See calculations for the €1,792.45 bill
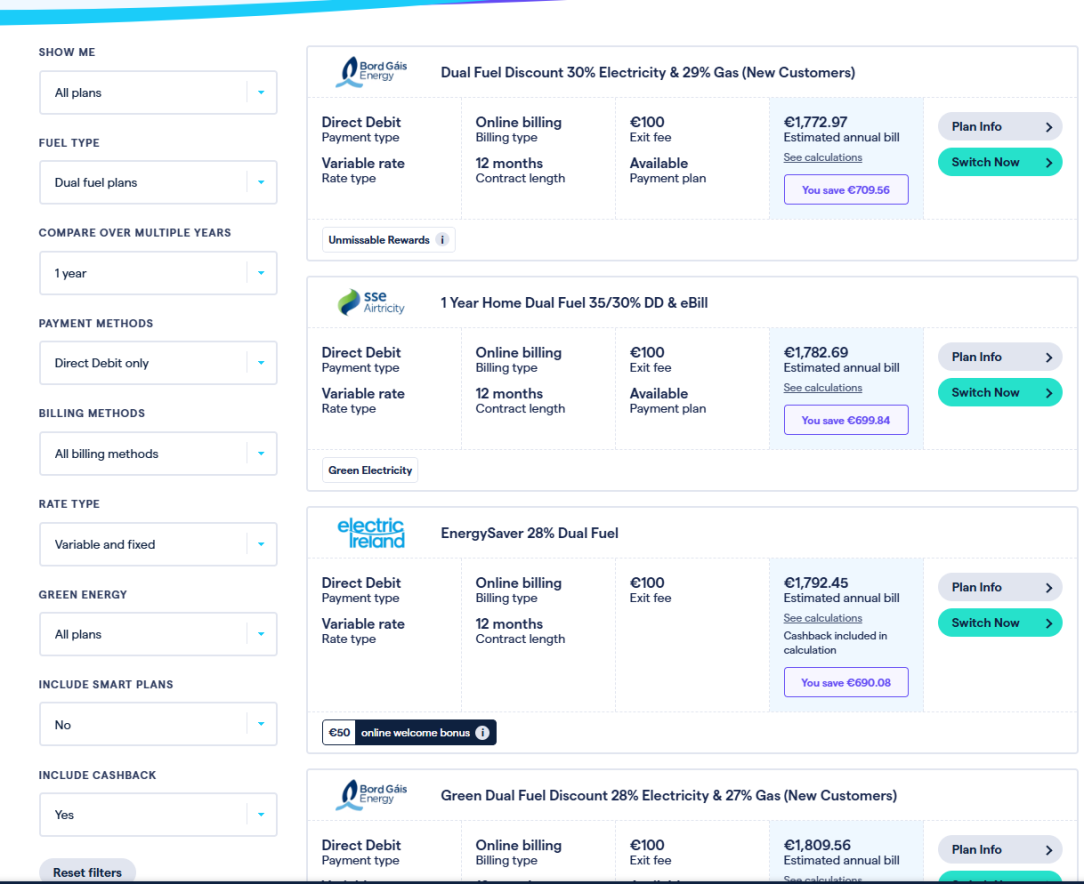The height and width of the screenshot is (884, 1084). pyautogui.click(x=823, y=618)
